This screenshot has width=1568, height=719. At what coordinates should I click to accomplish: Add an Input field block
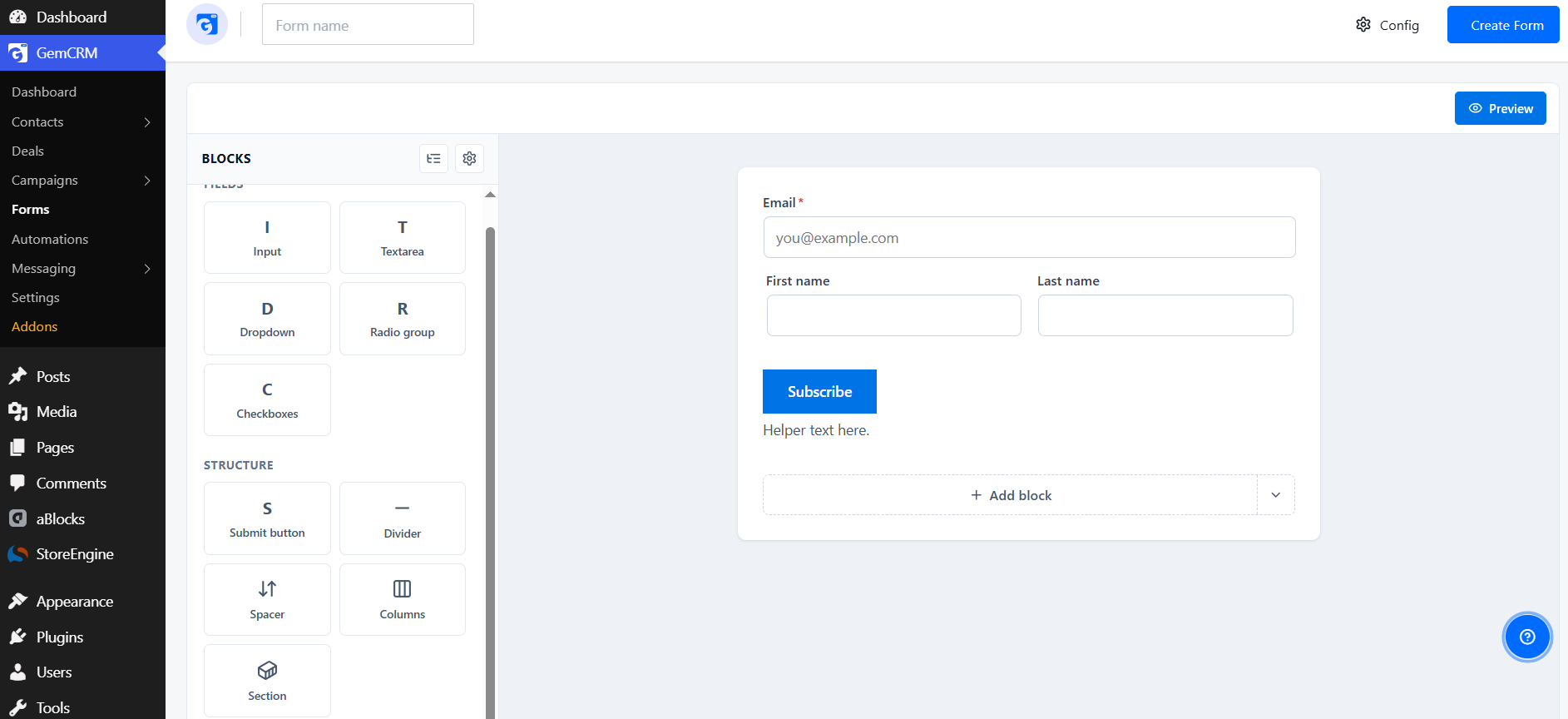[267, 238]
